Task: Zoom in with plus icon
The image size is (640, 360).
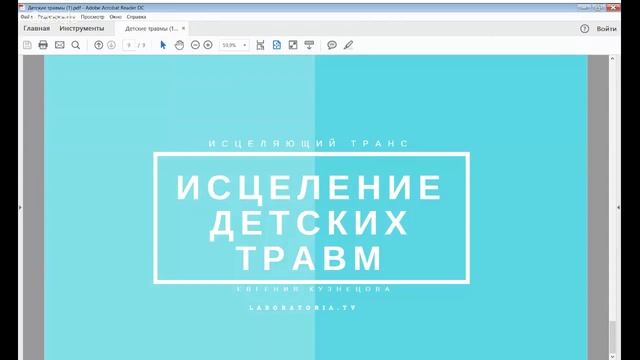Action: [208, 45]
